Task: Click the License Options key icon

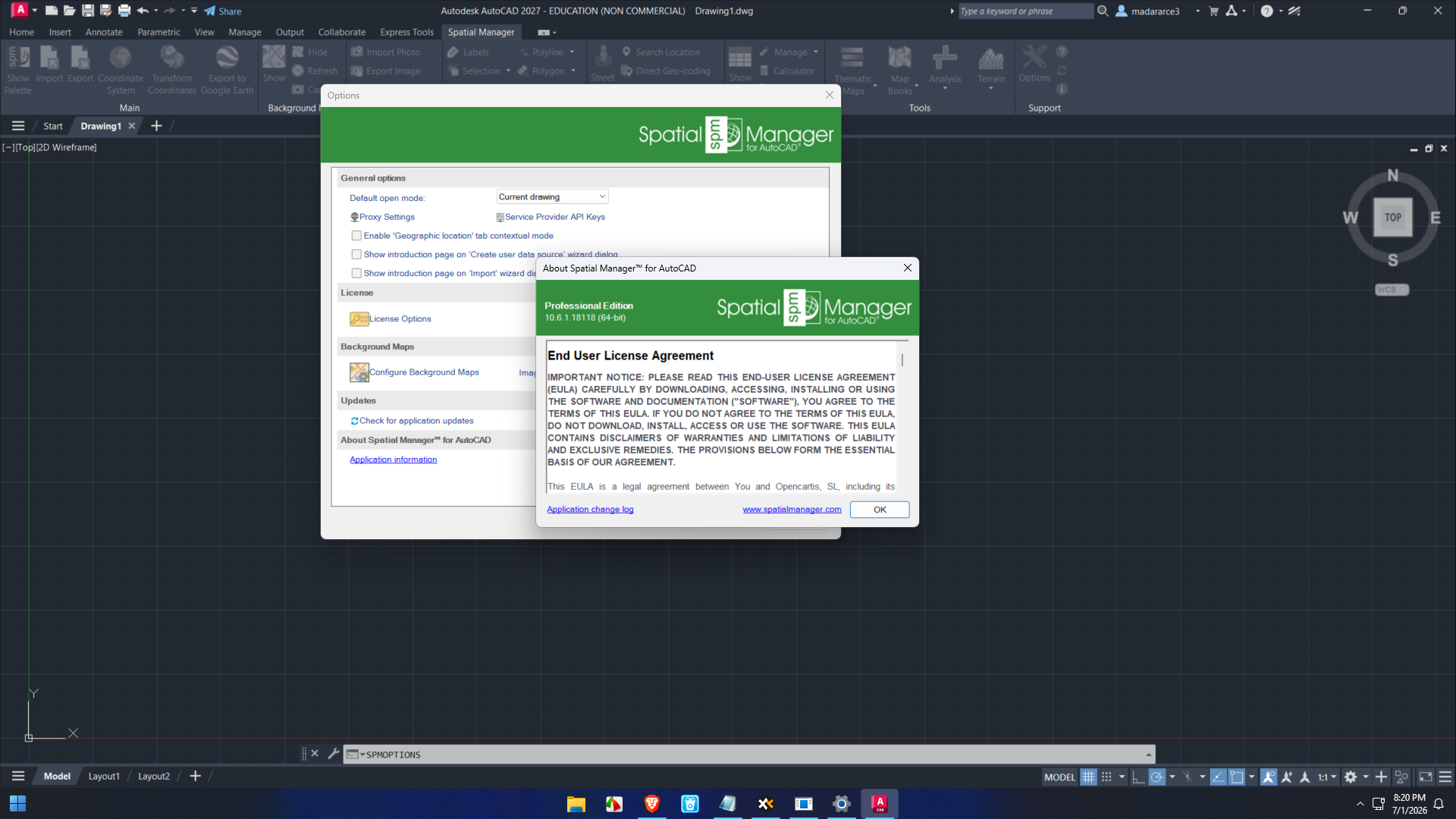Action: coord(359,319)
